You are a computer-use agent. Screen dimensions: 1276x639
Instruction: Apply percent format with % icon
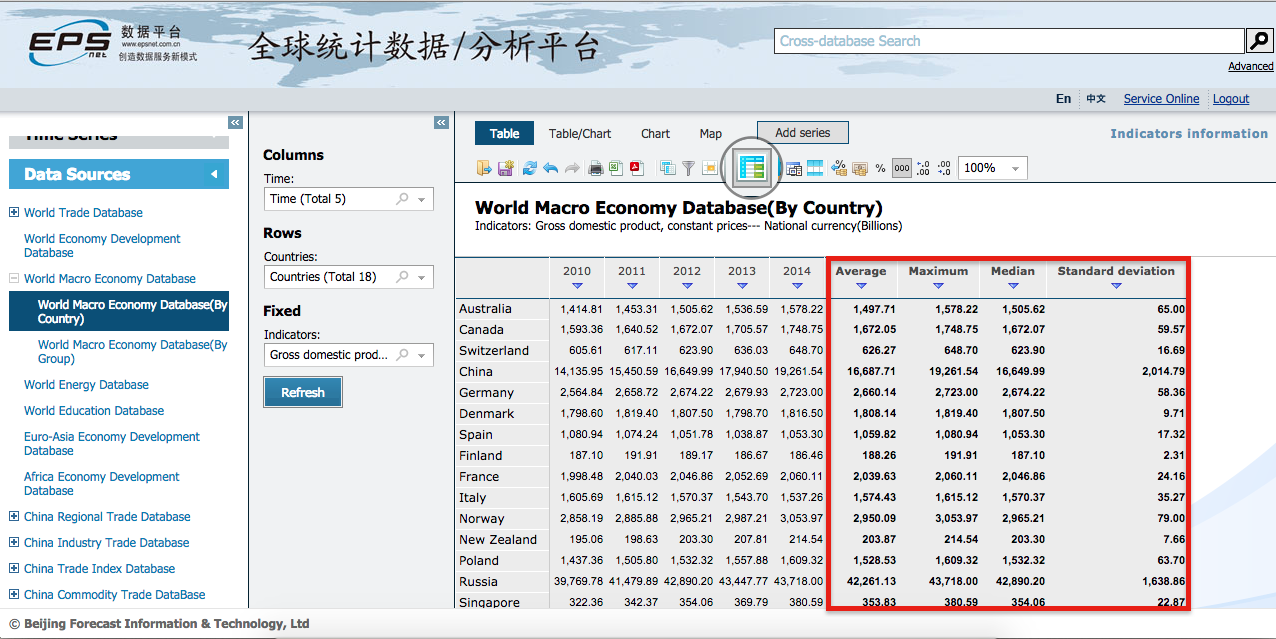pos(881,168)
